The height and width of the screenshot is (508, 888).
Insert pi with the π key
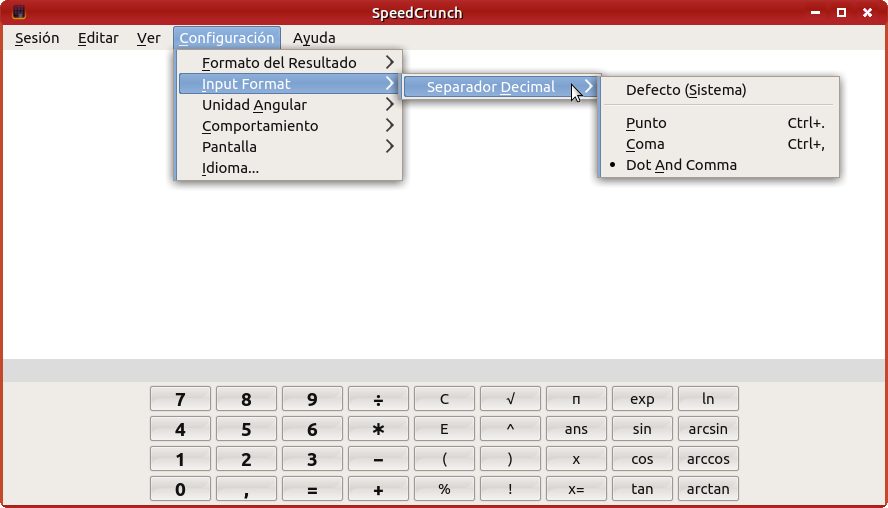pos(576,399)
